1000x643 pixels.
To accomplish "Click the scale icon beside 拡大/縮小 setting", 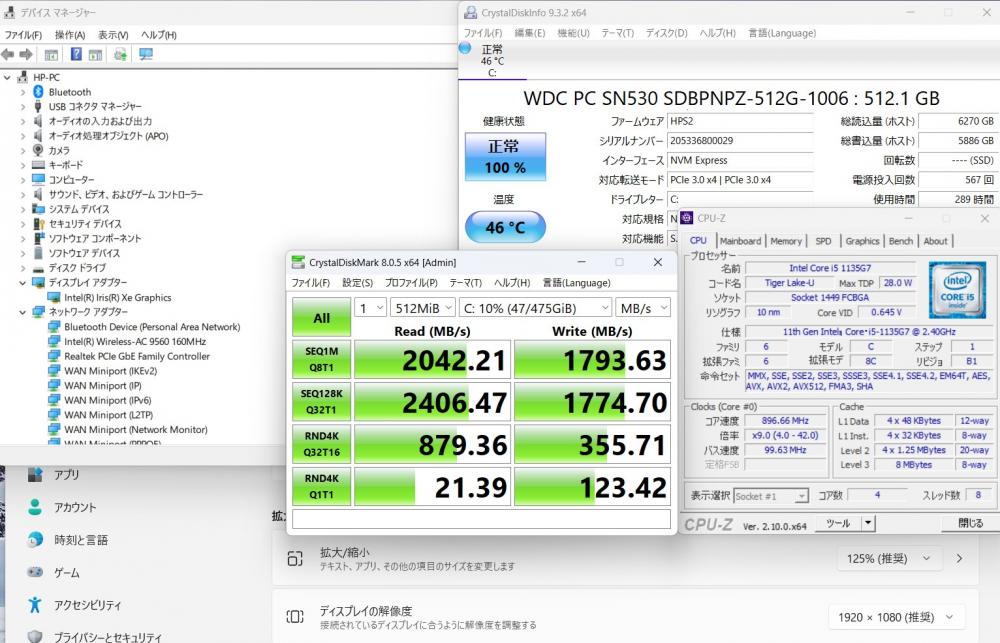I will pyautogui.click(x=295, y=559).
